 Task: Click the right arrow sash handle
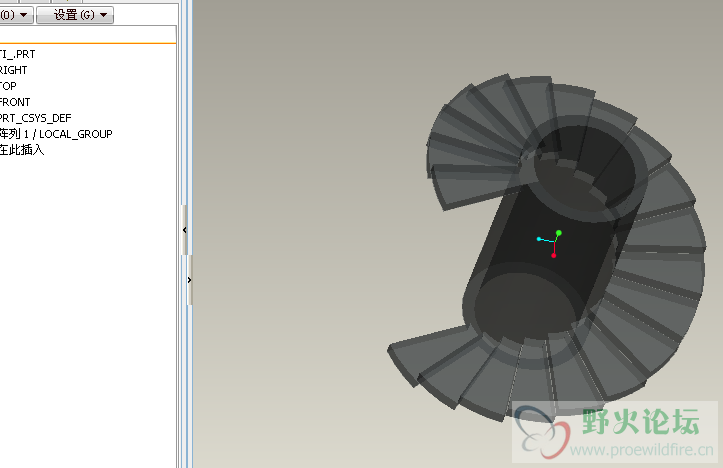[189, 280]
